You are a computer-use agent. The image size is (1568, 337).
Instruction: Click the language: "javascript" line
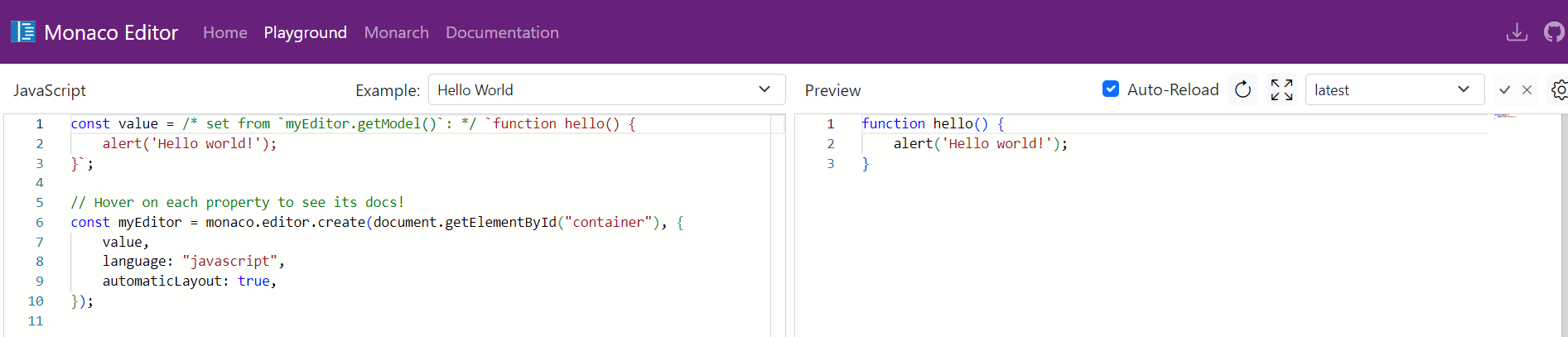tap(194, 261)
